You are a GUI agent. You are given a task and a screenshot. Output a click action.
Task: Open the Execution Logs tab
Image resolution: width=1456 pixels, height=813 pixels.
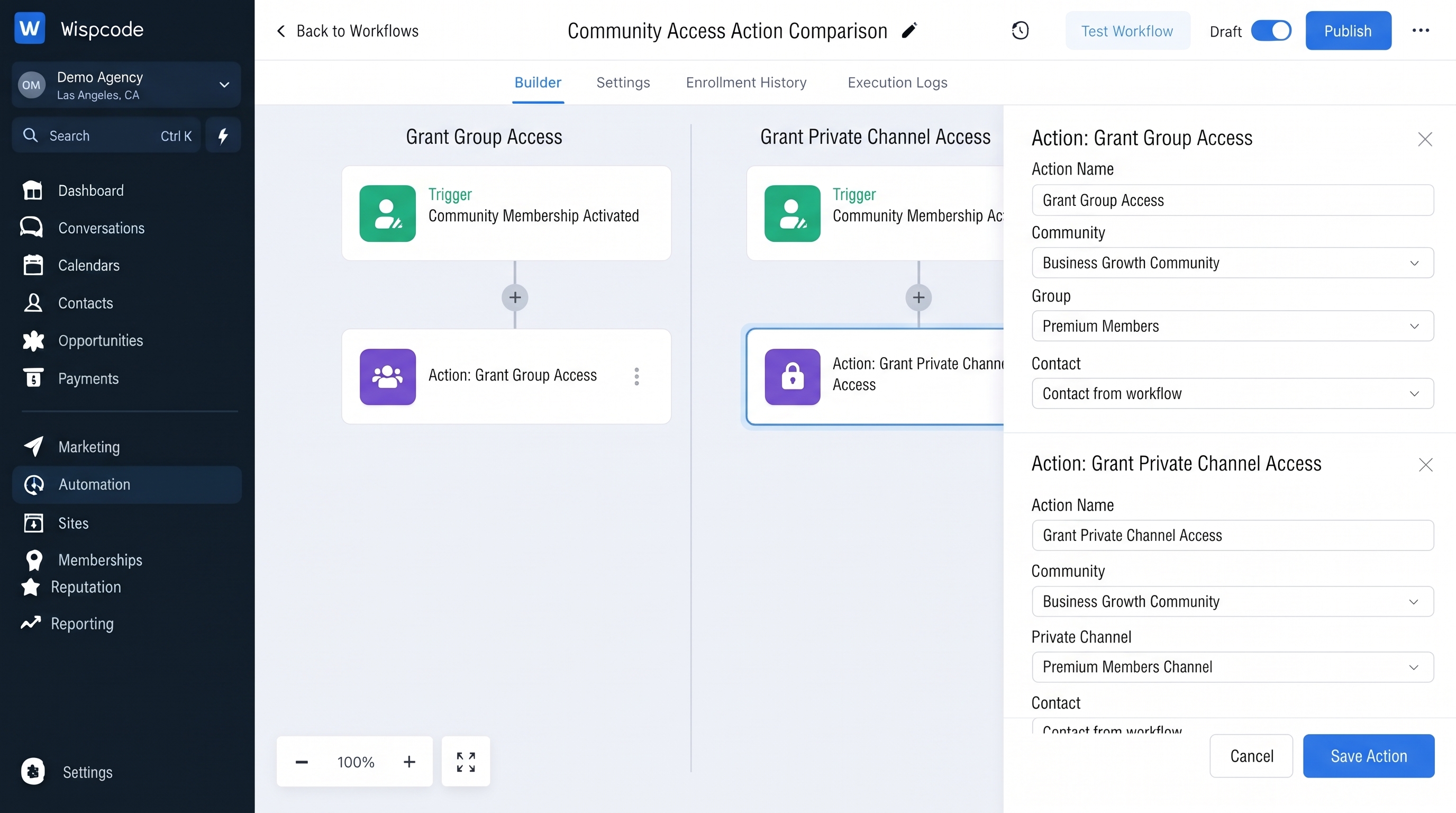pyautogui.click(x=897, y=83)
